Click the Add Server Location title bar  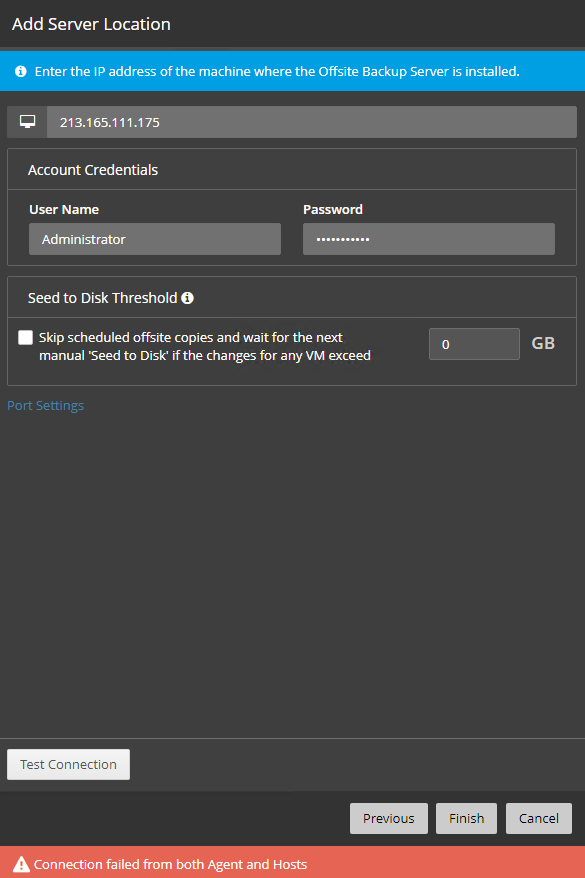pos(91,24)
